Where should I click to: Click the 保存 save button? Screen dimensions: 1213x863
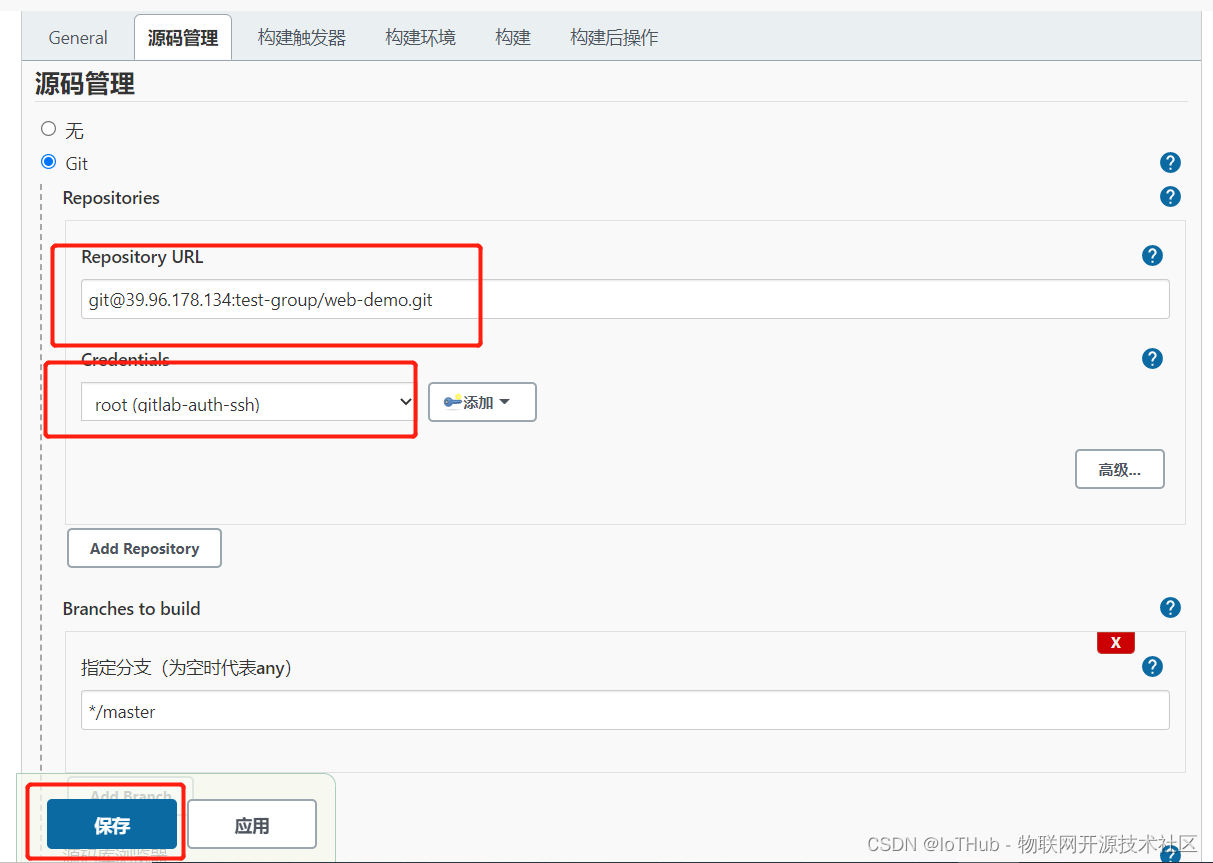point(112,825)
